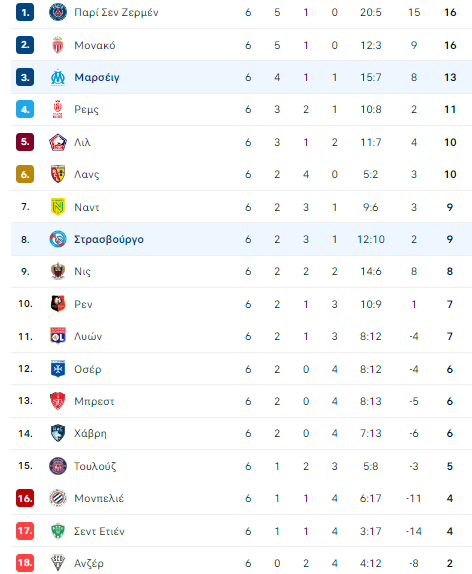The height and width of the screenshot is (574, 472).
Task: Select the maroon rank 5 badge
Action: click(25, 142)
